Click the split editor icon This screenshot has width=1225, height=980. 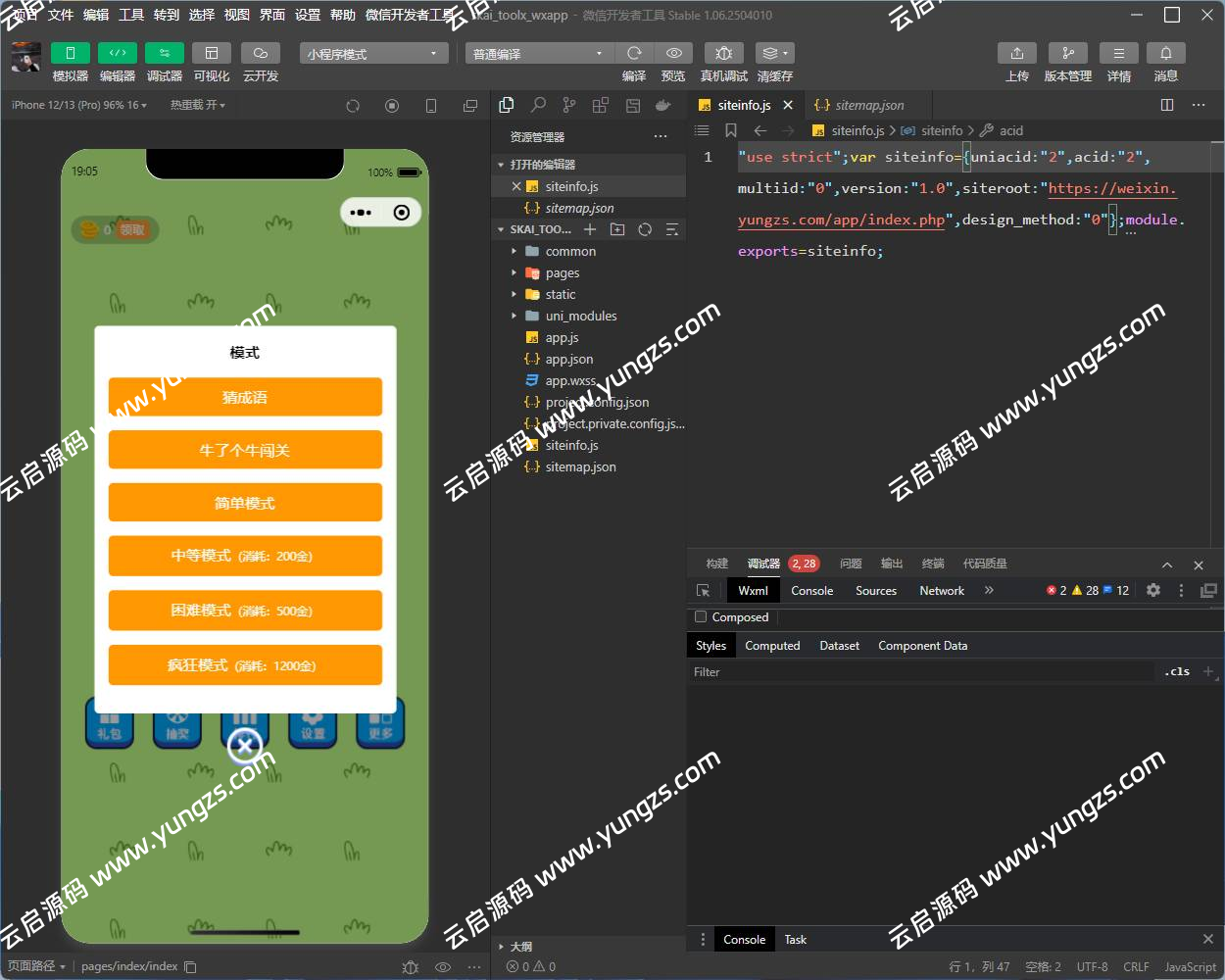(1167, 105)
